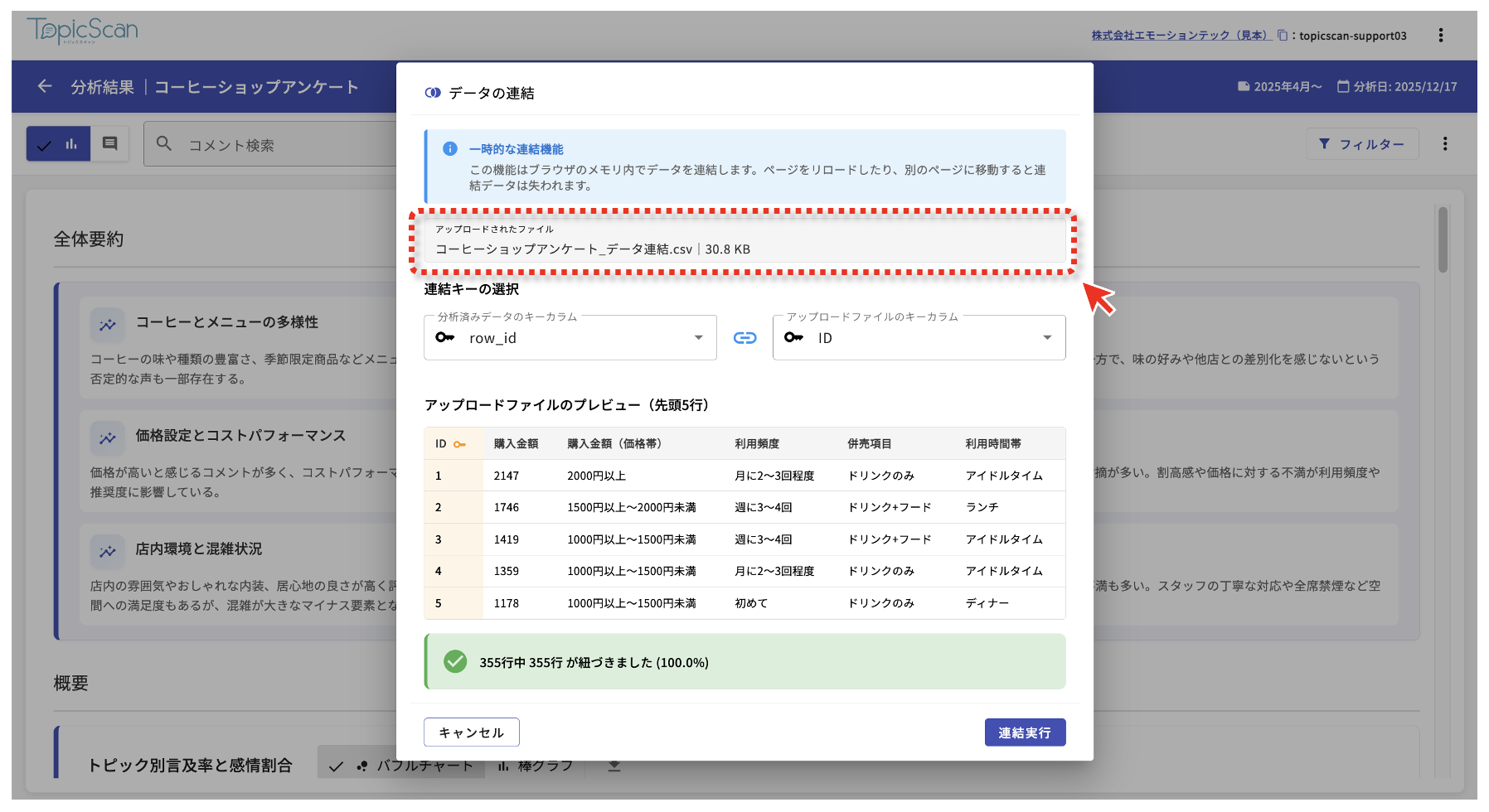Image resolution: width=1489 pixels, height=812 pixels.
Task: Select the バブルチャート chart toggle
Action: pyautogui.click(x=403, y=766)
